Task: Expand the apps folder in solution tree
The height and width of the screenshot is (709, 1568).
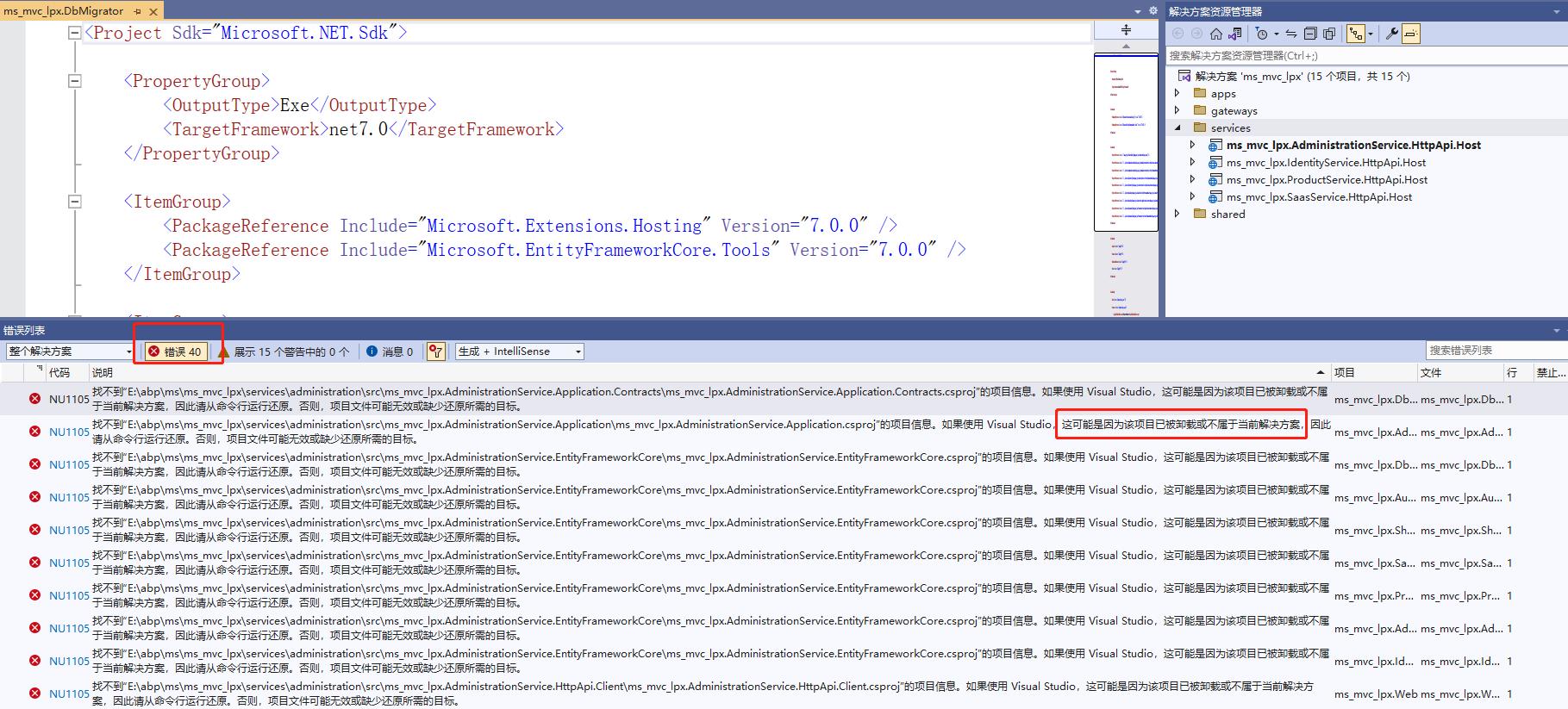Action: coord(1178,93)
